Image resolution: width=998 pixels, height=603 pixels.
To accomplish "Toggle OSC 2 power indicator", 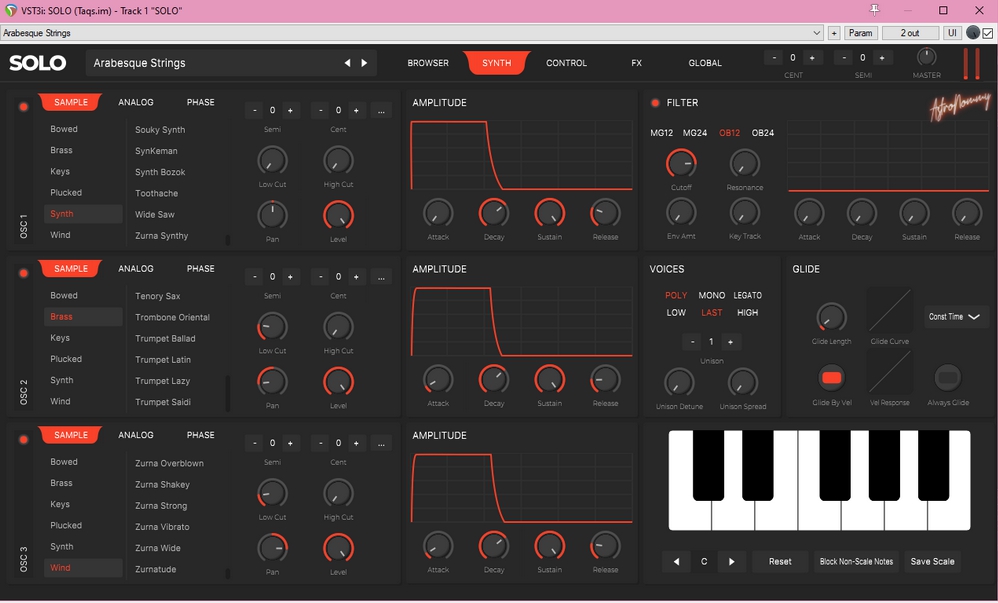I will (24, 273).
